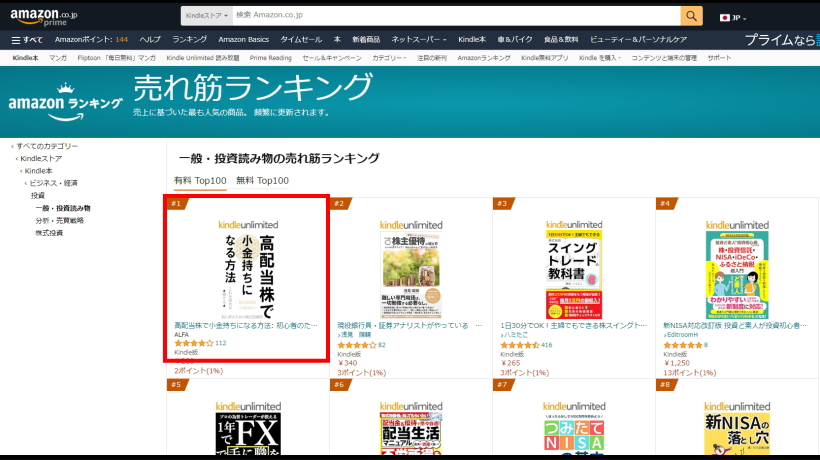Select 投資 category in sidebar
Viewport: 820px width, 460px height.
pos(38,196)
